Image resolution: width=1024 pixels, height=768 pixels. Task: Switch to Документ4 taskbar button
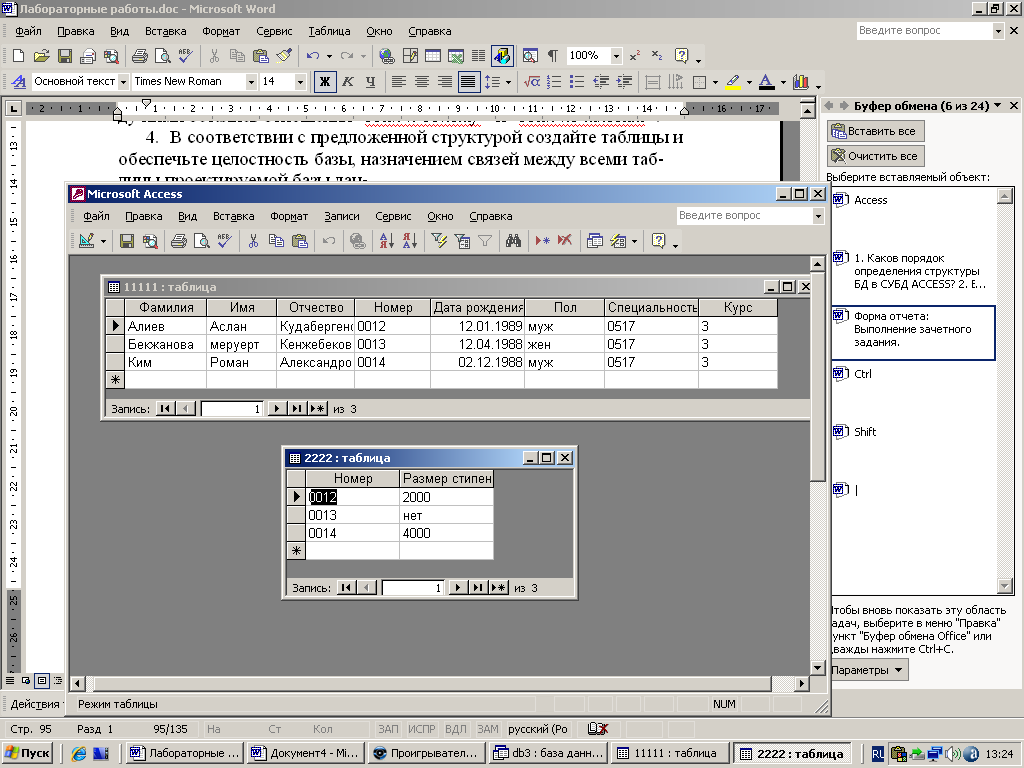pyautogui.click(x=305, y=753)
